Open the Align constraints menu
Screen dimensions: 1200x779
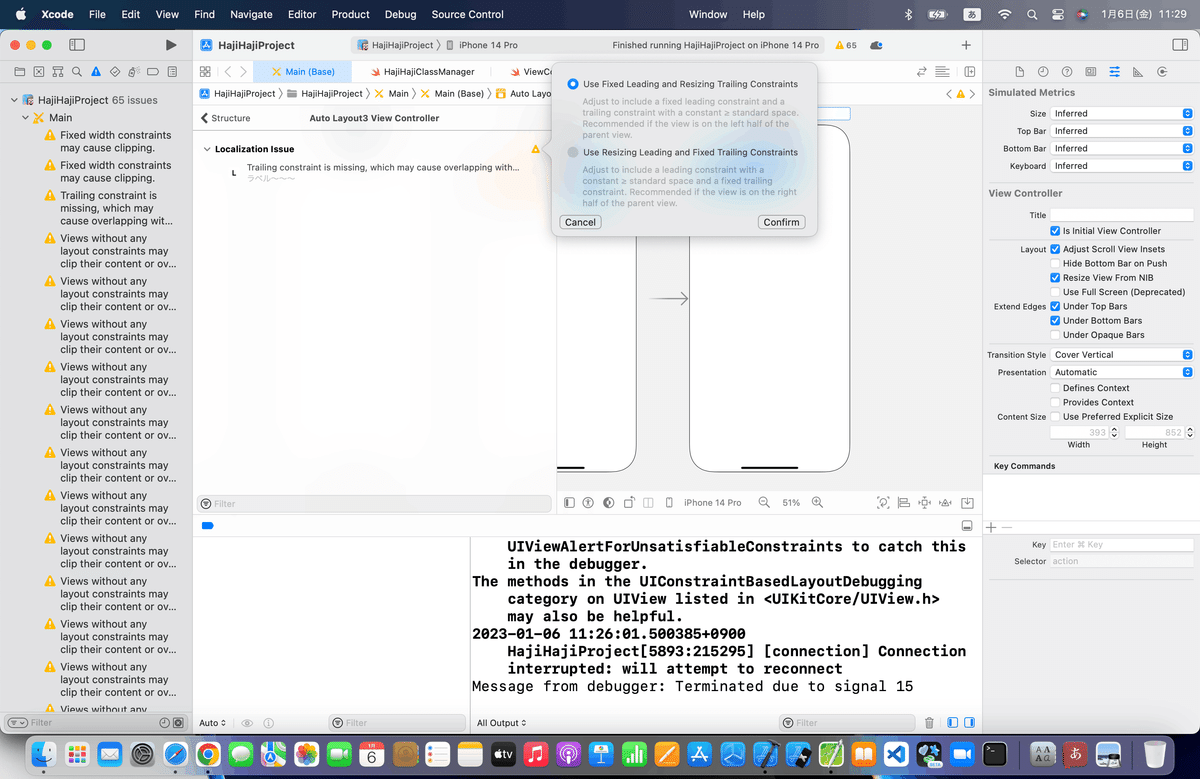point(904,503)
